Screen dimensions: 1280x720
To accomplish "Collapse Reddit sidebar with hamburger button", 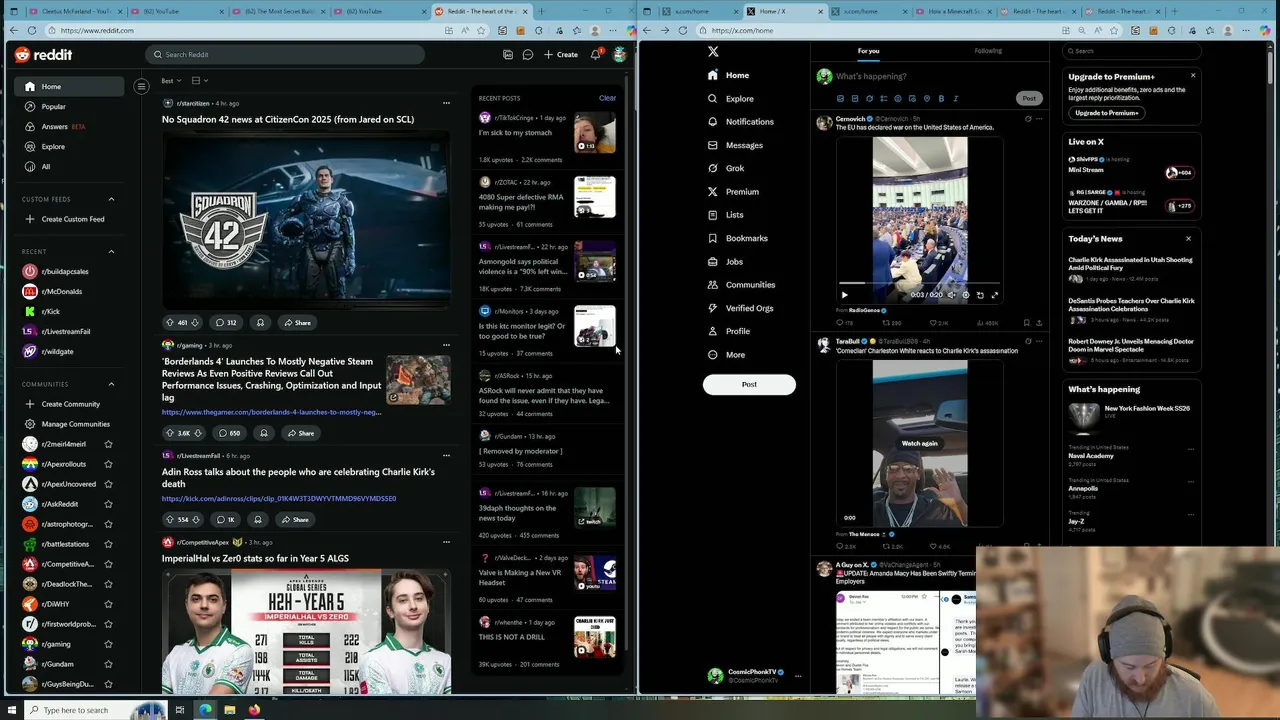I will click(141, 86).
